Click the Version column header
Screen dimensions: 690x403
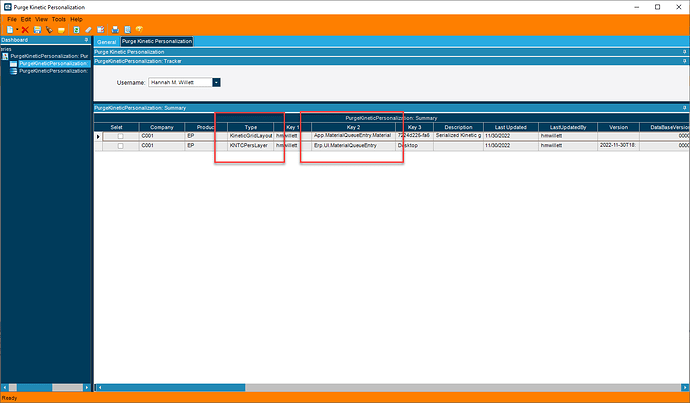618,127
